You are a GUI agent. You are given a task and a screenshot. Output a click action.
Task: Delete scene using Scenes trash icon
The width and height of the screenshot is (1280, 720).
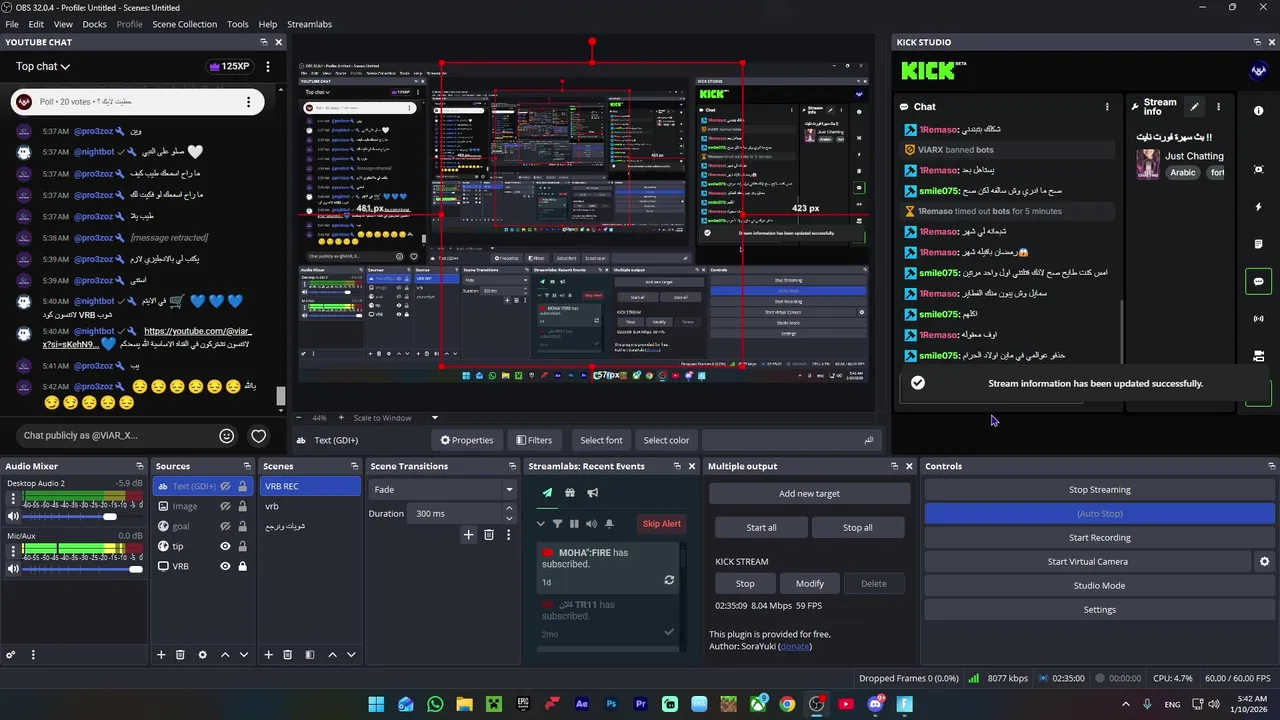pyautogui.click(x=288, y=655)
